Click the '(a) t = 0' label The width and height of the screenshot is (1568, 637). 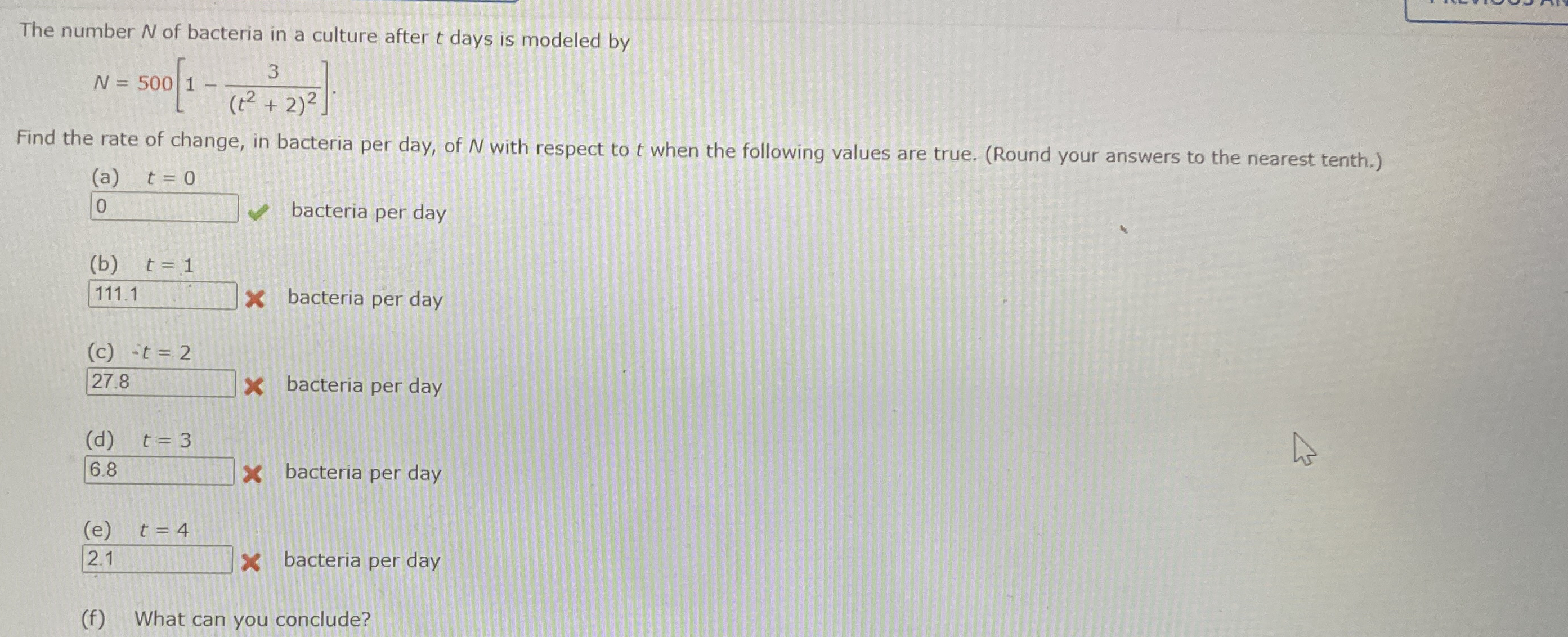coord(144,178)
